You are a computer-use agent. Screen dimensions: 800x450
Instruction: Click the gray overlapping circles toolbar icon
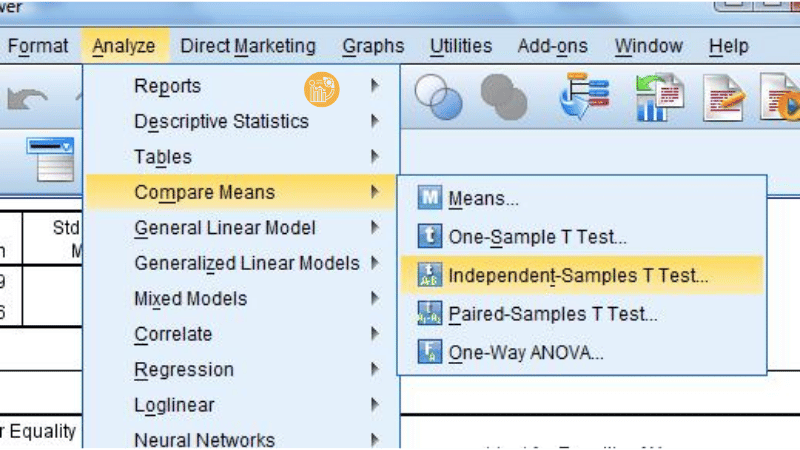click(x=504, y=97)
